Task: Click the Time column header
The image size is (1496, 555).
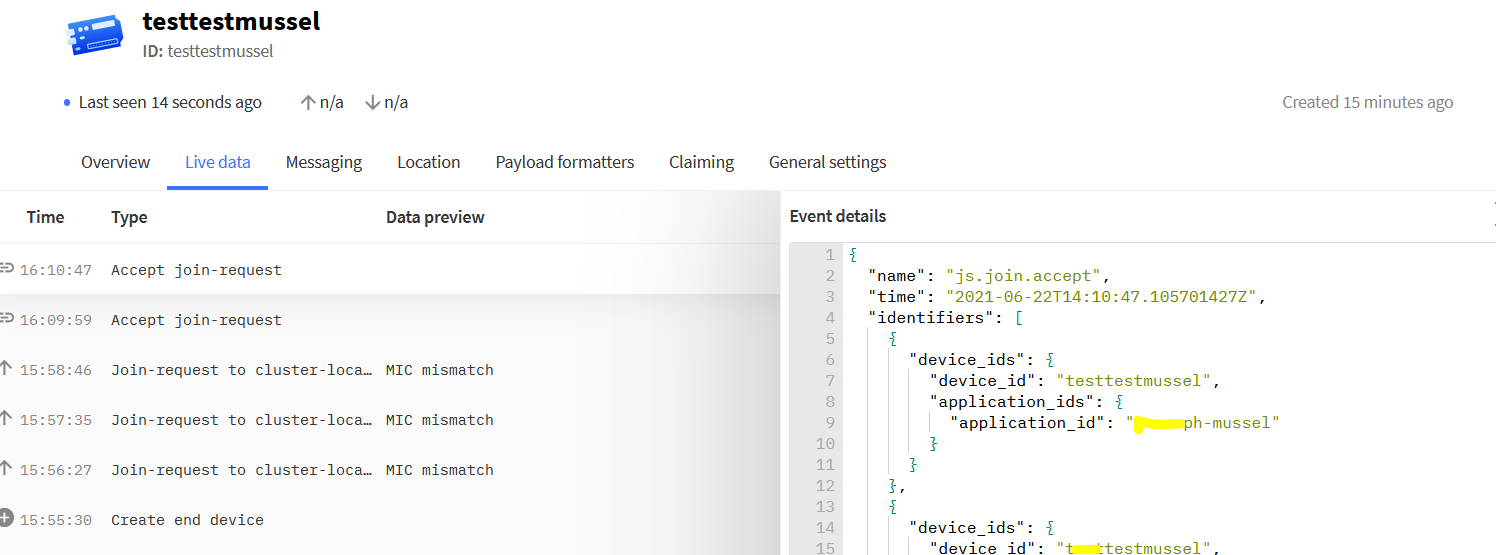Action: 45,217
